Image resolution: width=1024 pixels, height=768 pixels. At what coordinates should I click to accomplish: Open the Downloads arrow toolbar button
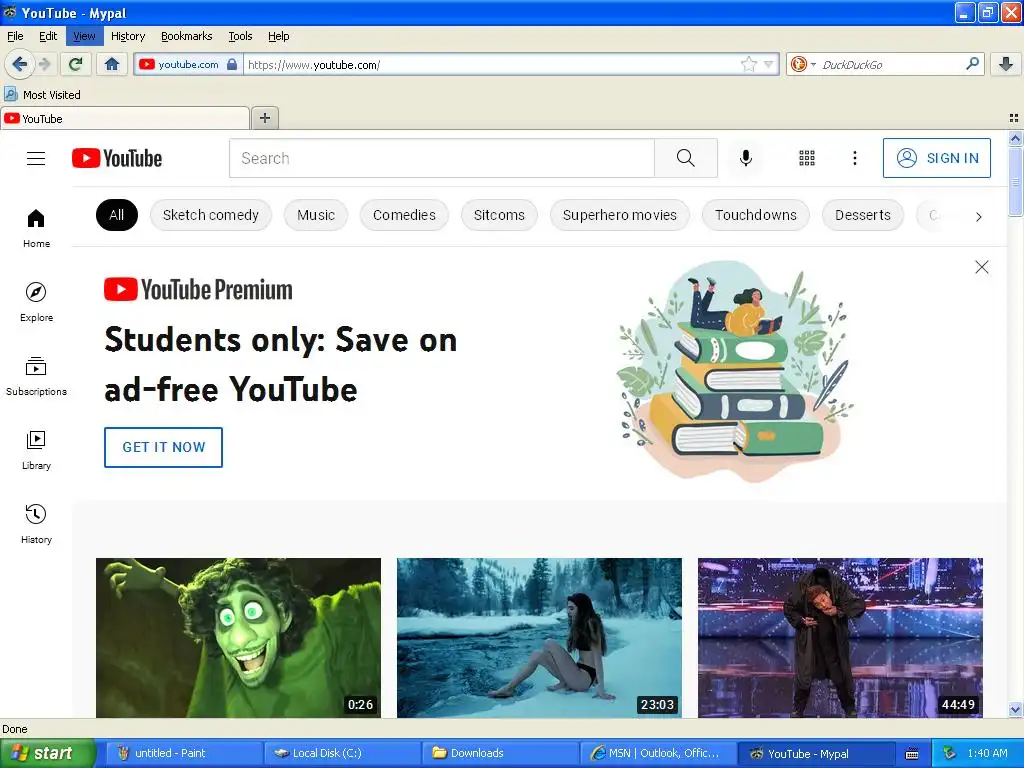tap(1006, 64)
